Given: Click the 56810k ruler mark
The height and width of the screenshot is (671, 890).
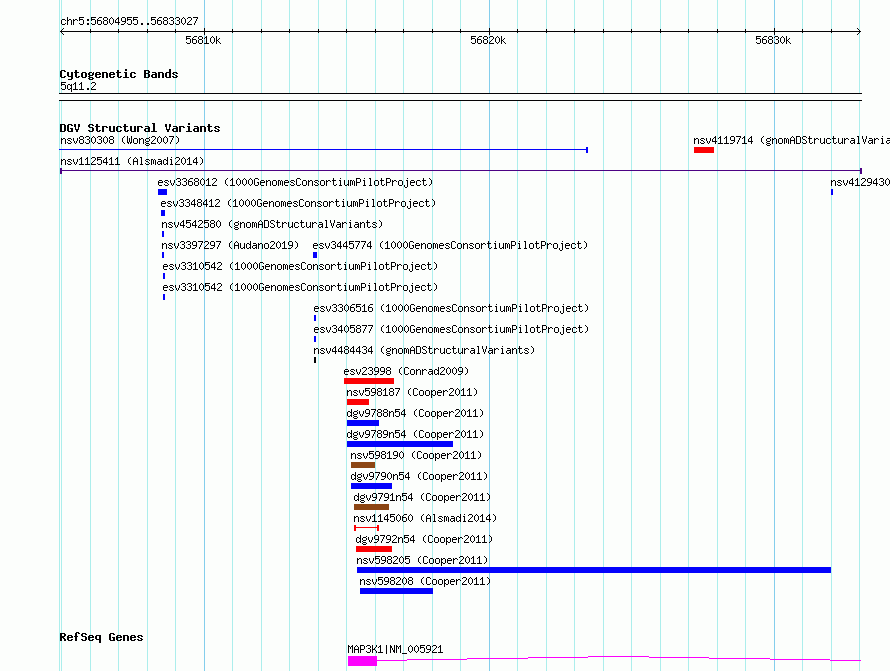Looking at the screenshot, I should click(x=203, y=40).
